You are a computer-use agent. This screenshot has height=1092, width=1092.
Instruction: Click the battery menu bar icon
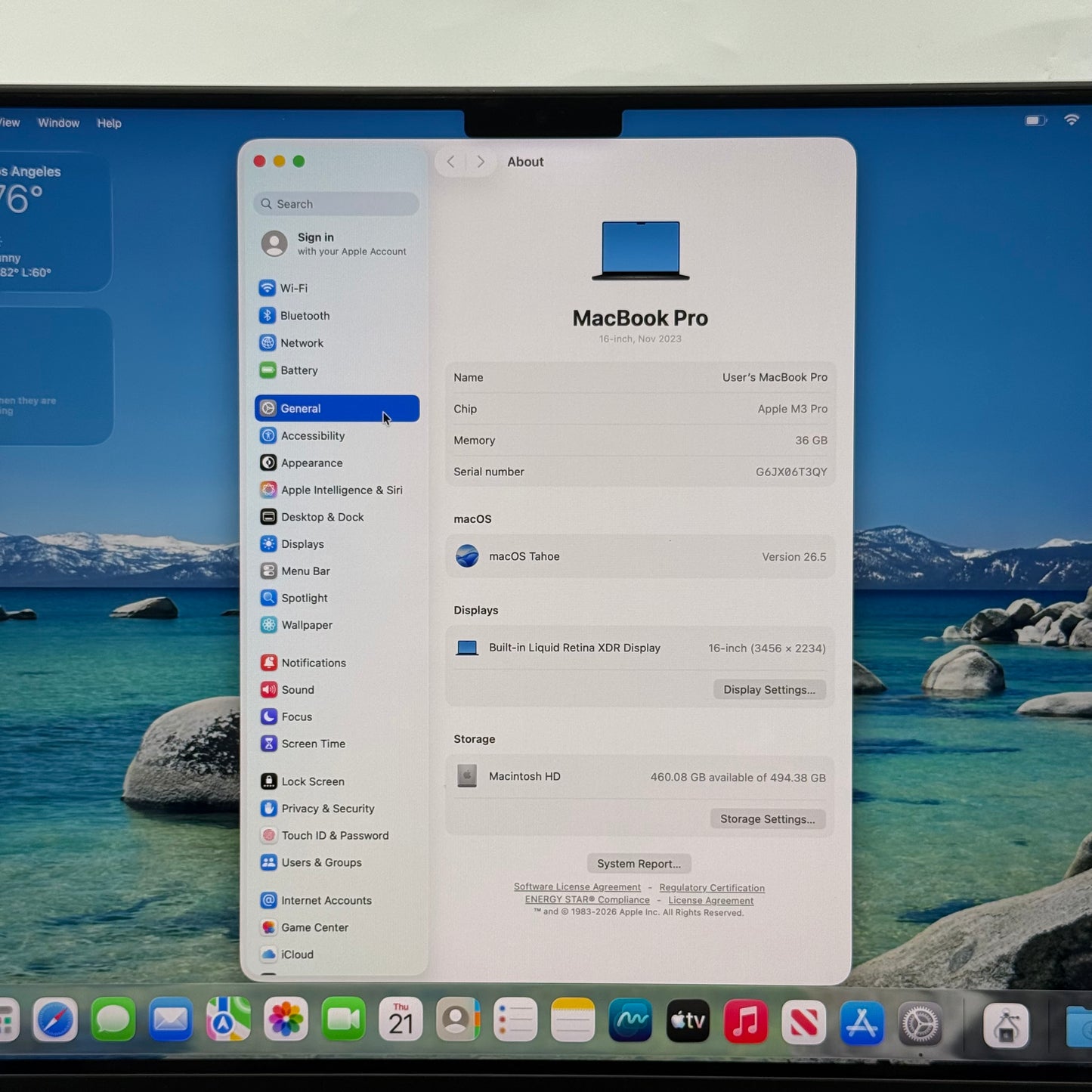1035,120
